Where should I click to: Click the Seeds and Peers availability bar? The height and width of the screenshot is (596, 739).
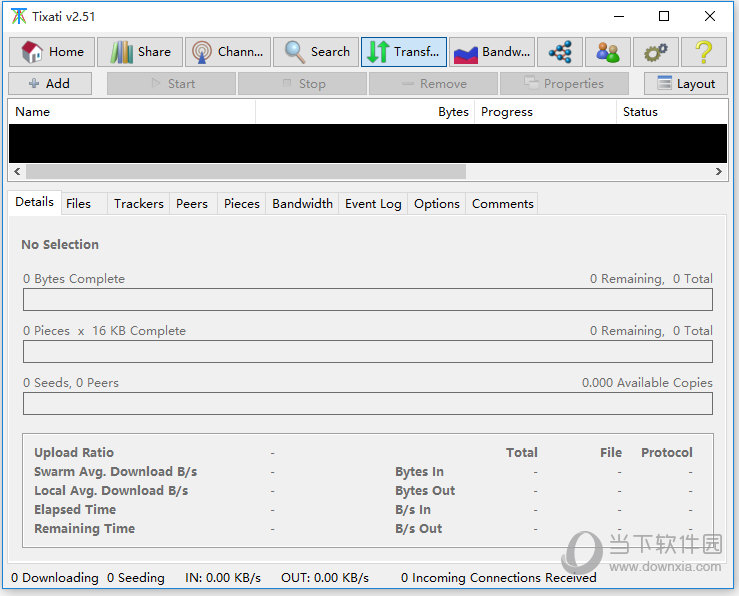368,403
